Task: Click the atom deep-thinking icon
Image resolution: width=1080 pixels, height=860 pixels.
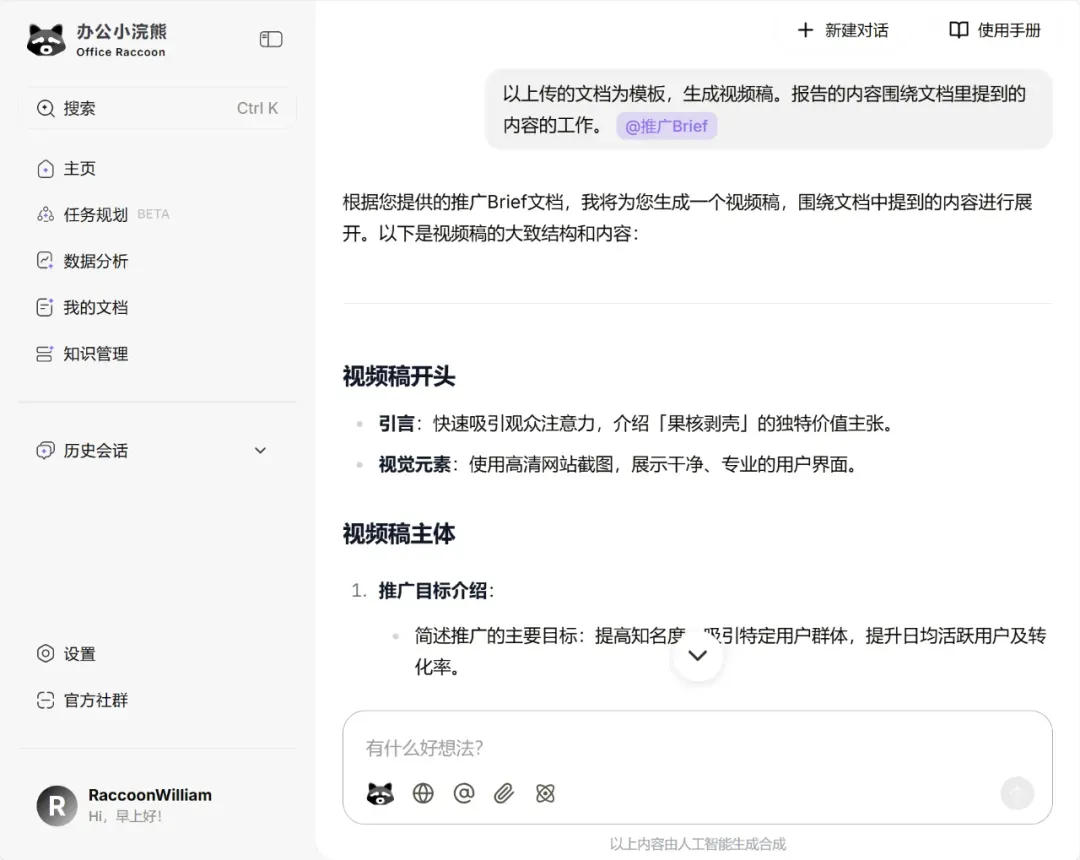Action: coord(545,793)
